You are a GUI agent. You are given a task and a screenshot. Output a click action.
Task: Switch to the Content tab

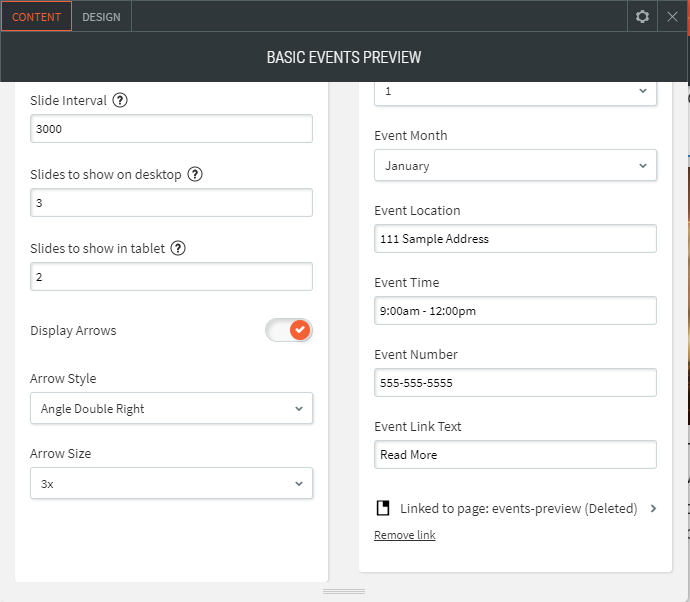36,17
